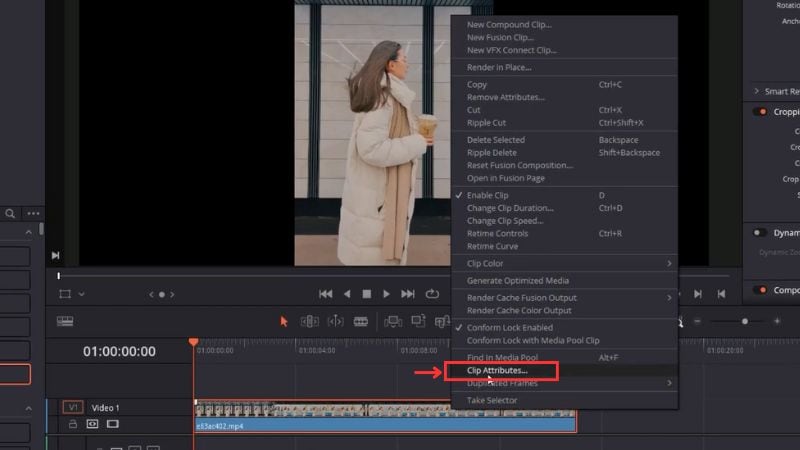This screenshot has height=450, width=800.
Task: Disable the Video 1 track visibility
Action: coord(113,424)
